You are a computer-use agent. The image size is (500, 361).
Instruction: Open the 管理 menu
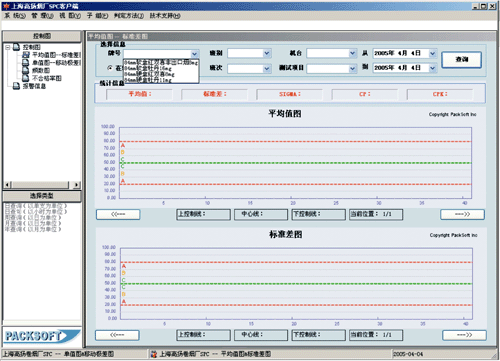(x=42, y=16)
